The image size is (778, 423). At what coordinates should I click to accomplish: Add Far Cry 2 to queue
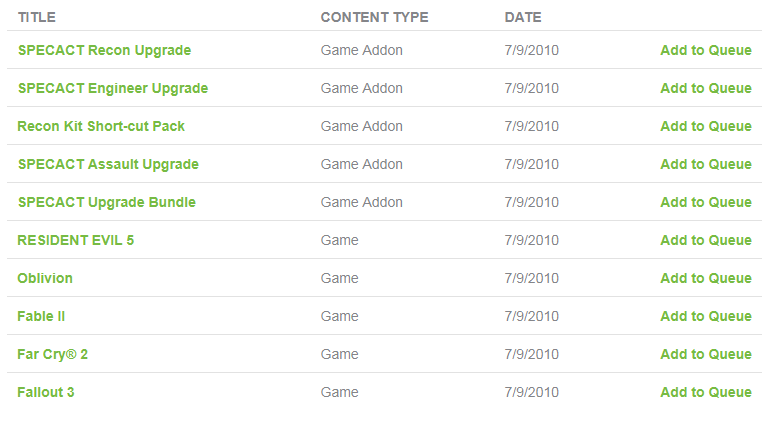(x=705, y=354)
